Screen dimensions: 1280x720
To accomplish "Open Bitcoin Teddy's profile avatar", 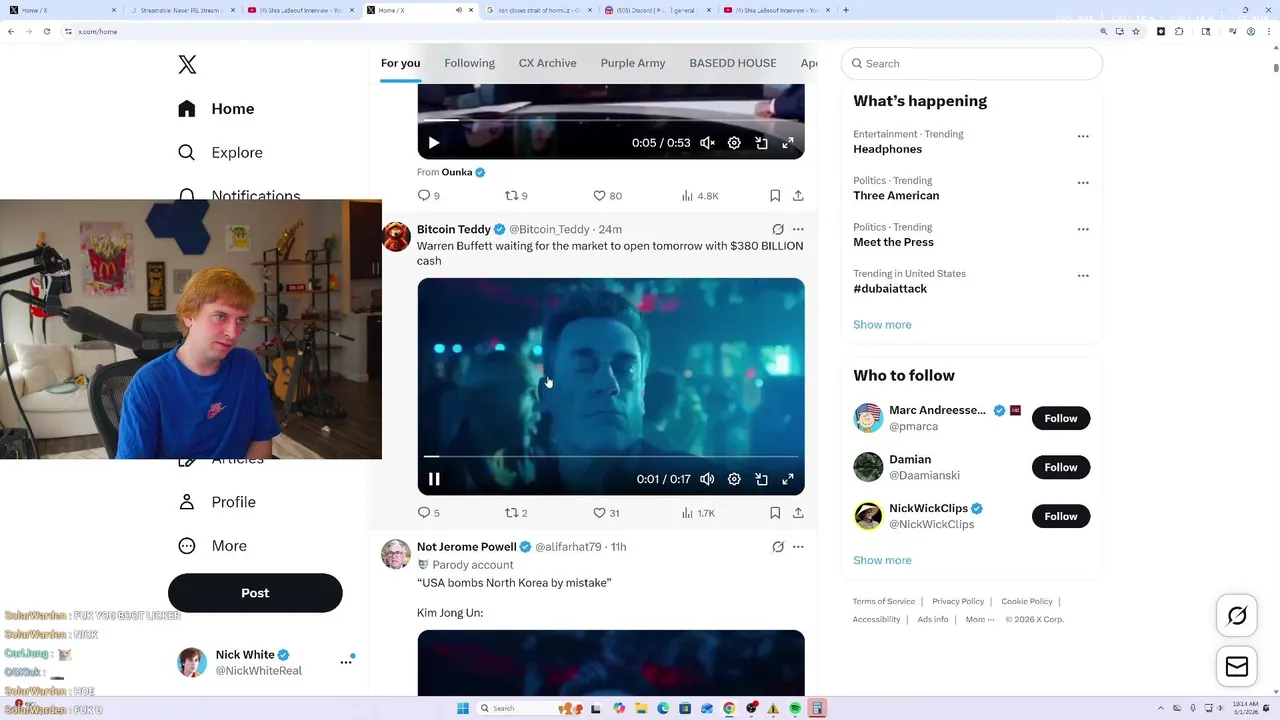I will [x=396, y=237].
